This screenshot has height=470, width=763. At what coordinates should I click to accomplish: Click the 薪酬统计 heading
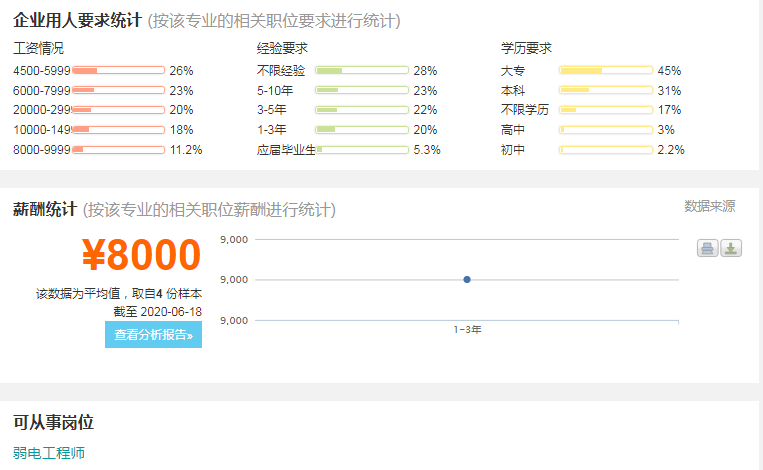pyautogui.click(x=45, y=209)
